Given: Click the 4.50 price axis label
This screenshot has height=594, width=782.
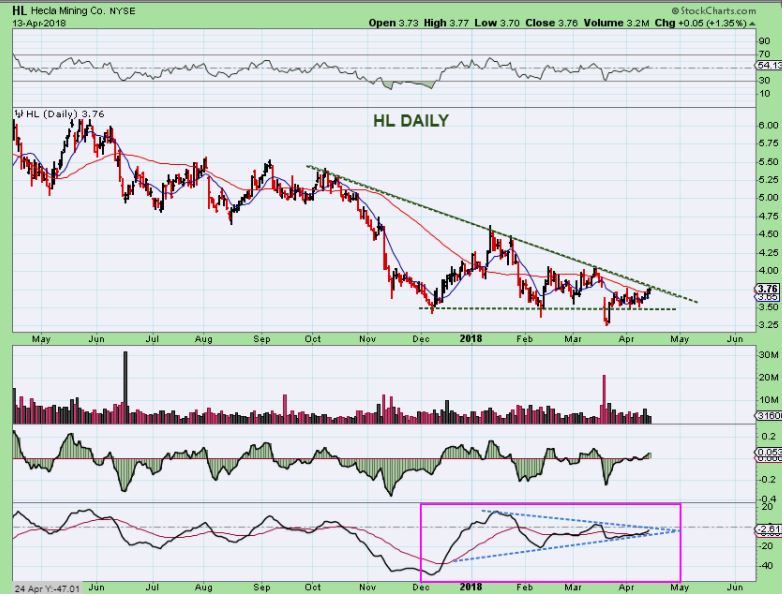Looking at the screenshot, I should click(769, 234).
